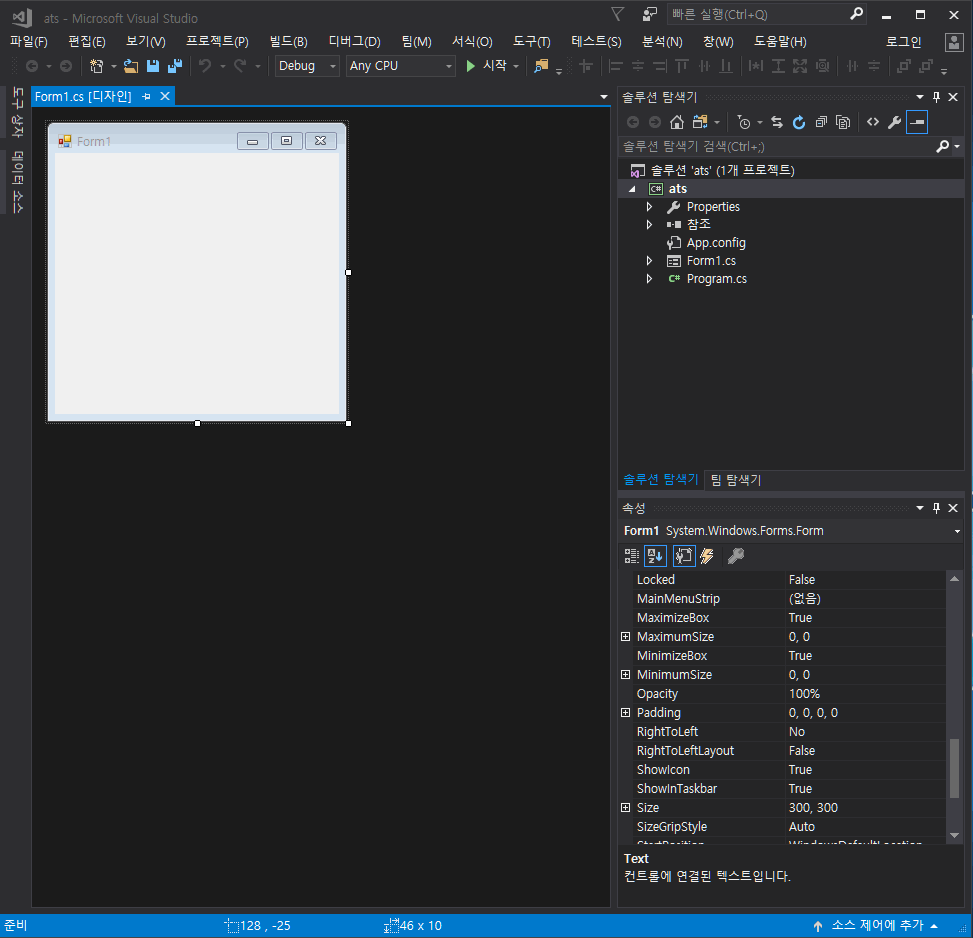Toggle Show All Files in Solution Explorer
The height and width of the screenshot is (938, 973).
click(x=843, y=122)
